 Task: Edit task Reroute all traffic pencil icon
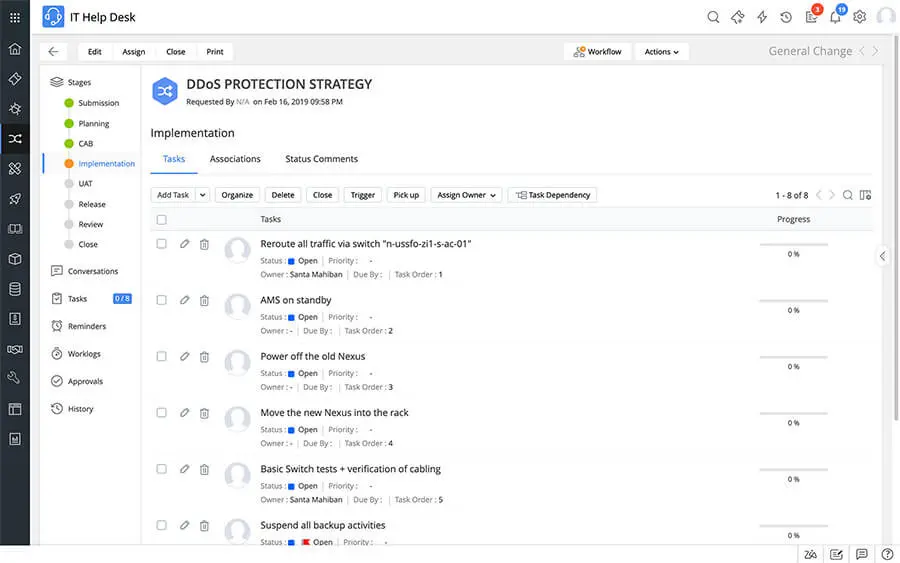coord(184,244)
